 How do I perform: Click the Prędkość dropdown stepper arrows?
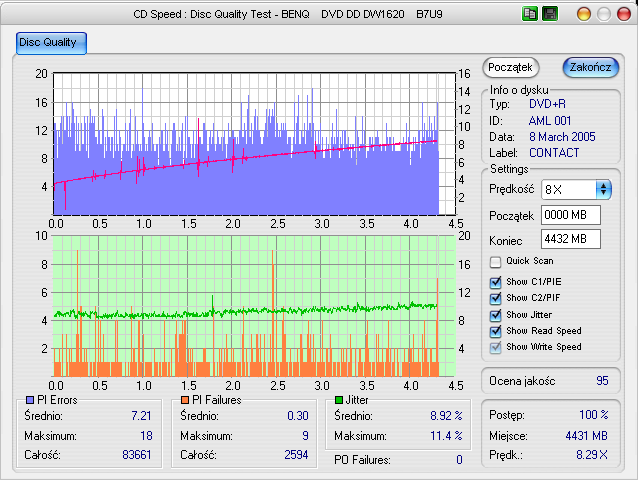coord(603,190)
